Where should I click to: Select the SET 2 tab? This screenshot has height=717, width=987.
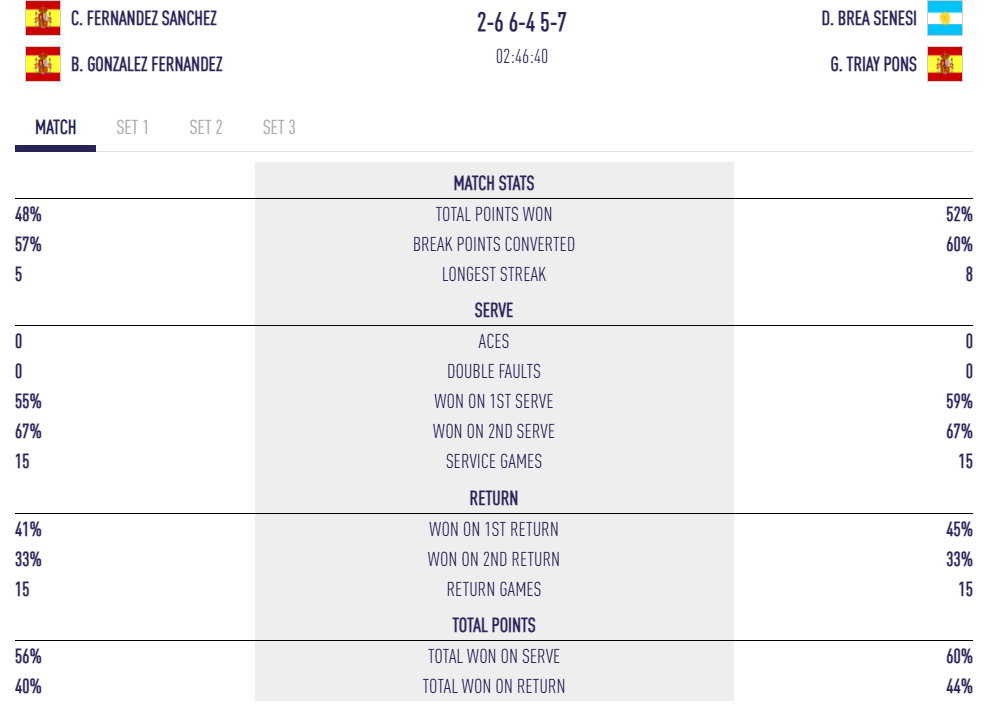[206, 127]
